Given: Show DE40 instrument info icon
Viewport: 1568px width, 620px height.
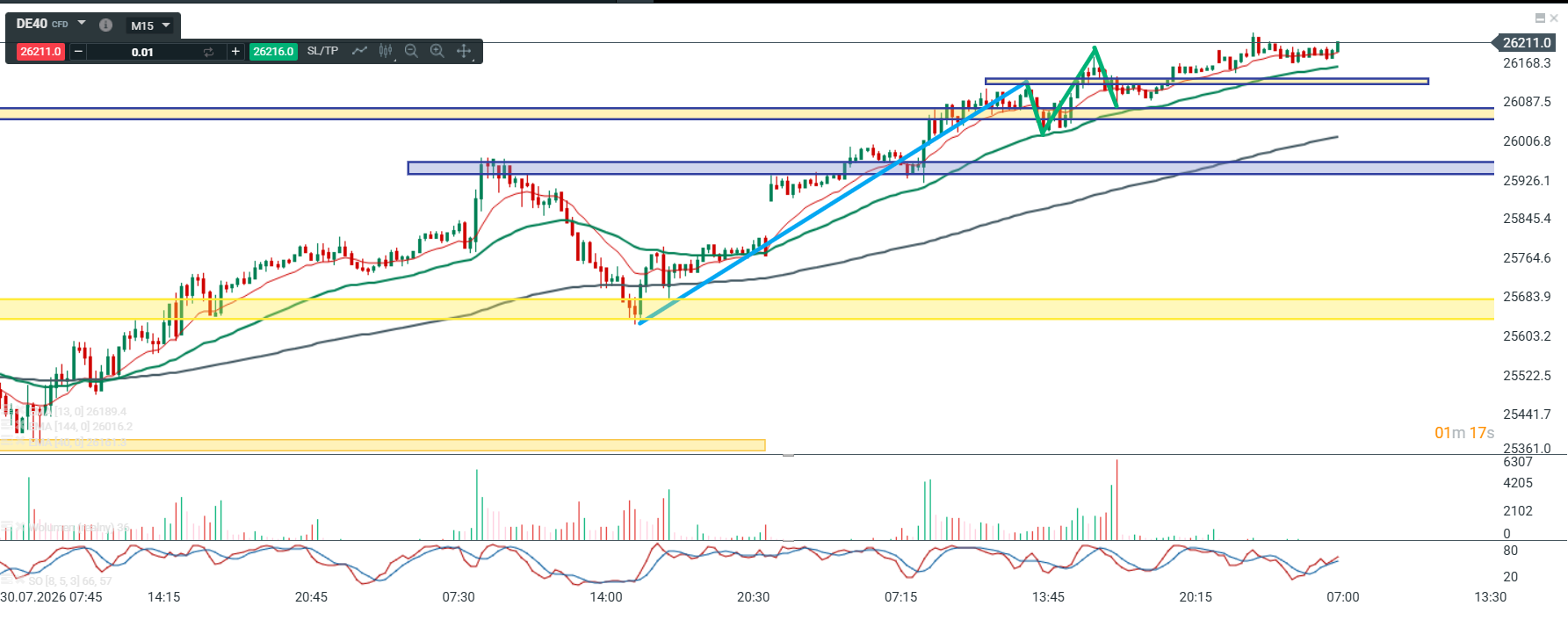Looking at the screenshot, I should (x=105, y=25).
